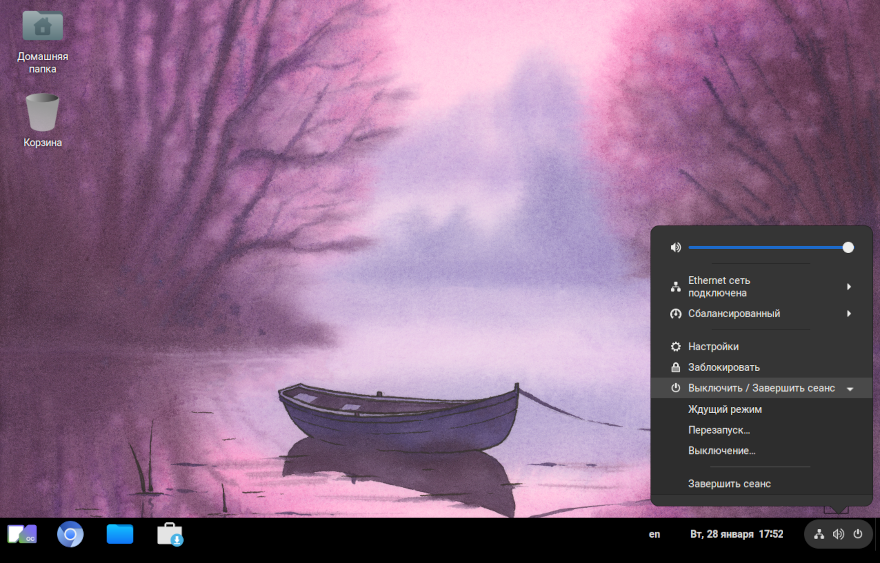The image size is (880, 563).
Task: Click Перезапуск… to restart the computer
Action: [718, 430]
